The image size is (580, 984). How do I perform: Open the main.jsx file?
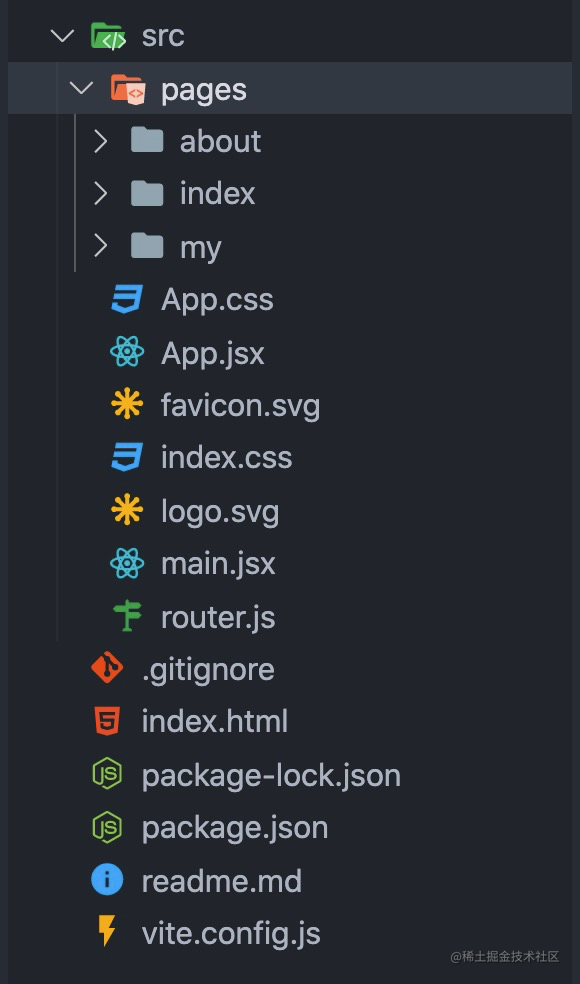218,563
